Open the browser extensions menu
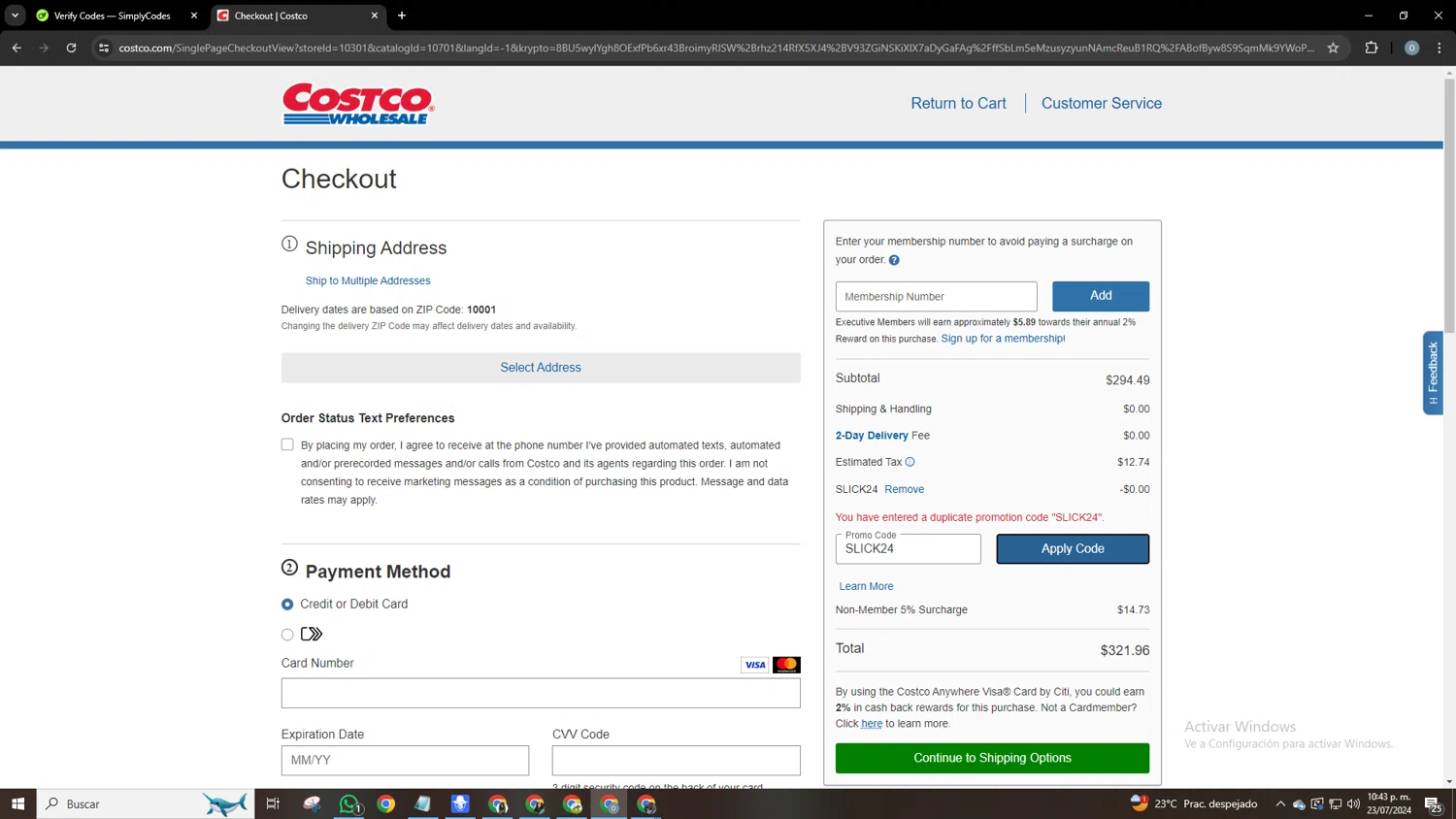 (1372, 48)
